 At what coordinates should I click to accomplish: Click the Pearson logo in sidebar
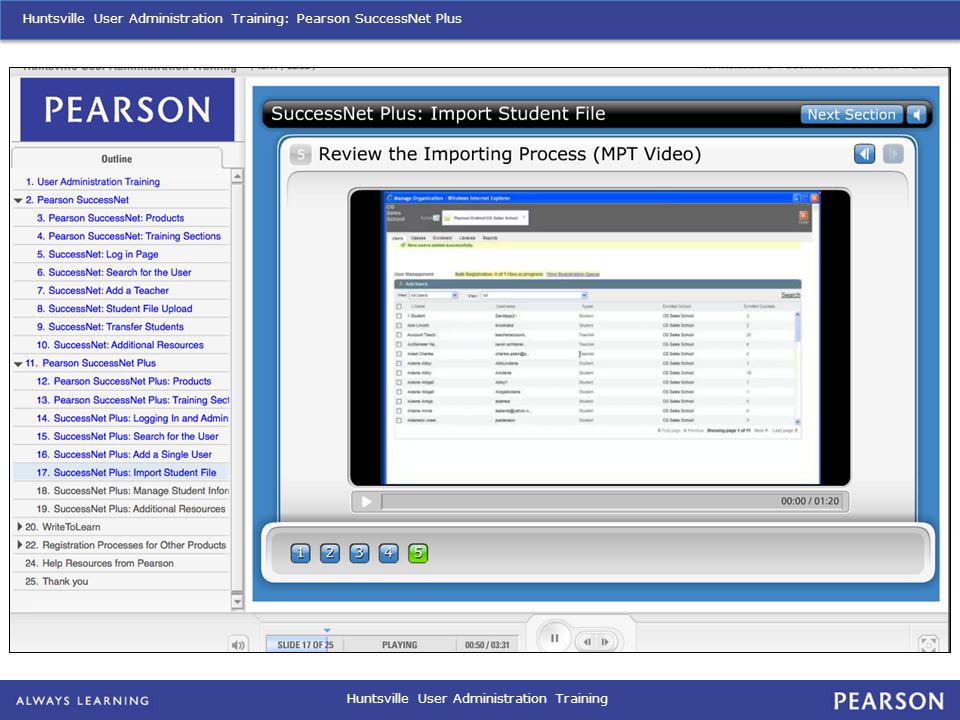click(x=127, y=110)
